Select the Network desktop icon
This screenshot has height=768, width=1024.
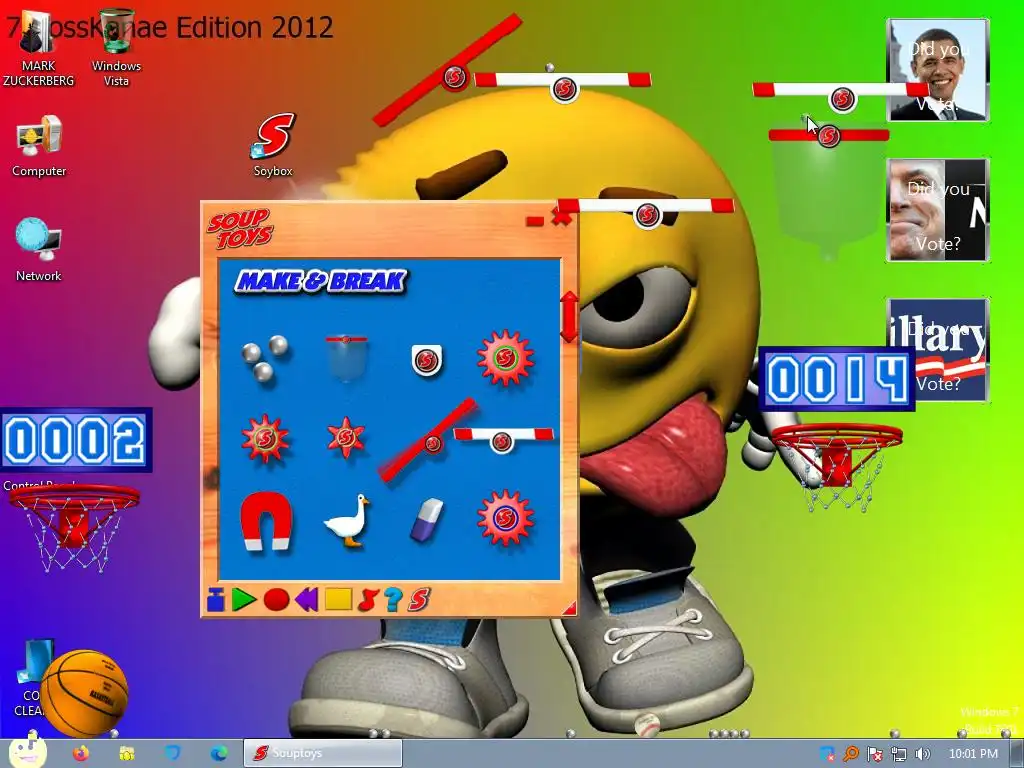point(39,250)
